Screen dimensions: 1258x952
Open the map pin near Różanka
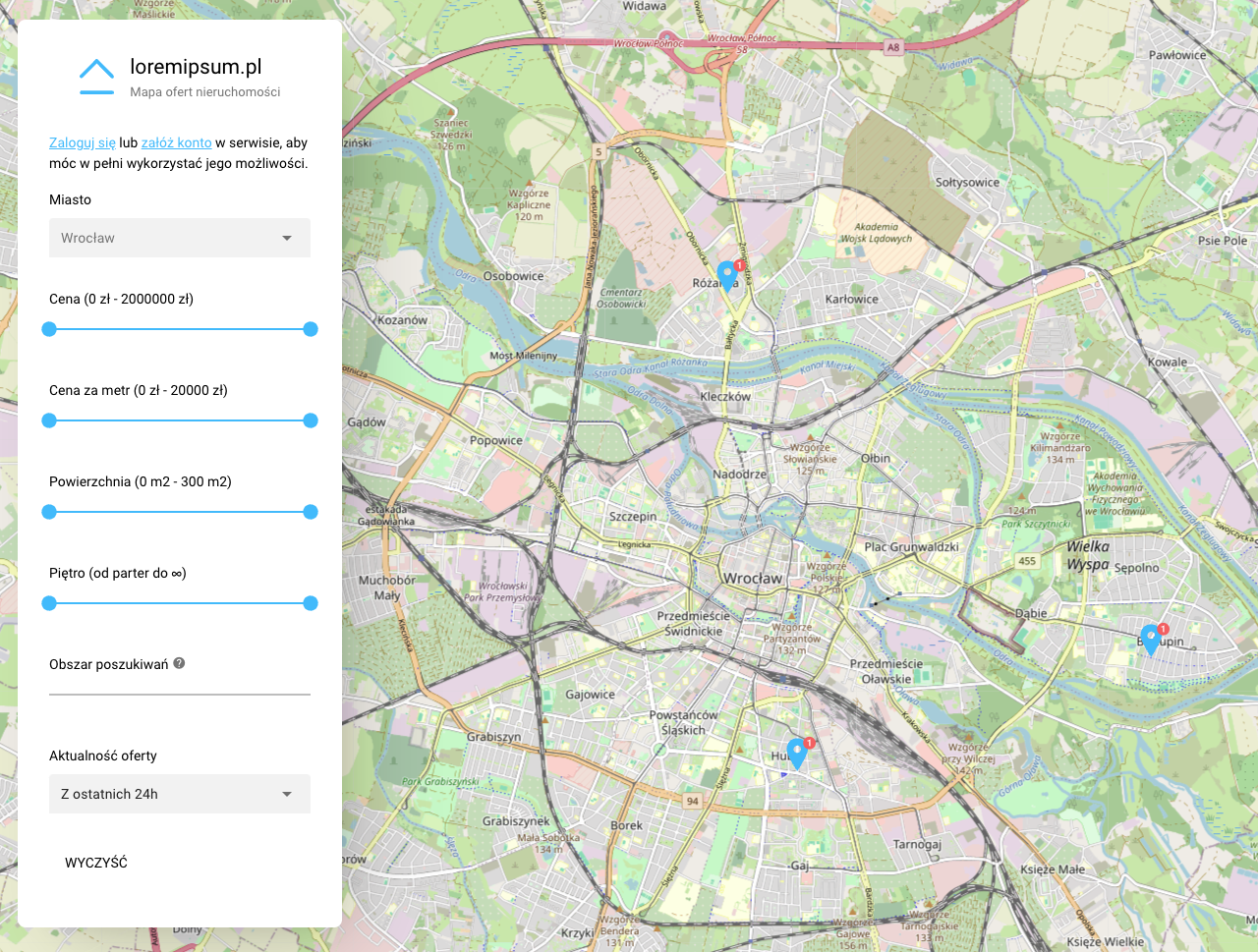pyautogui.click(x=727, y=276)
